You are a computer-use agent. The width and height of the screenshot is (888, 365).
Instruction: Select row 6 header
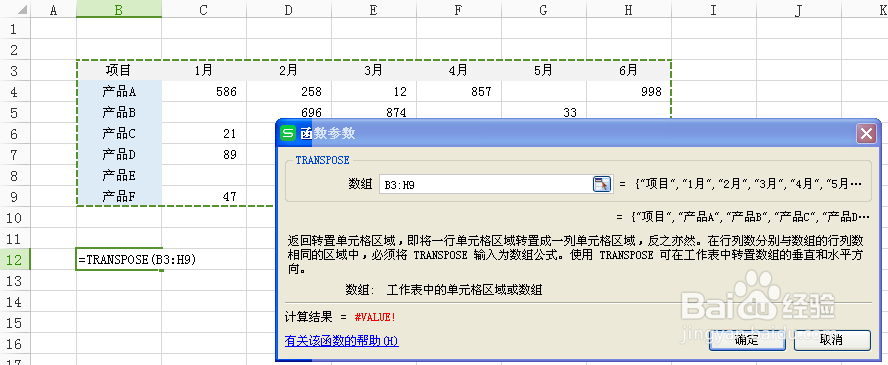[x=15, y=133]
